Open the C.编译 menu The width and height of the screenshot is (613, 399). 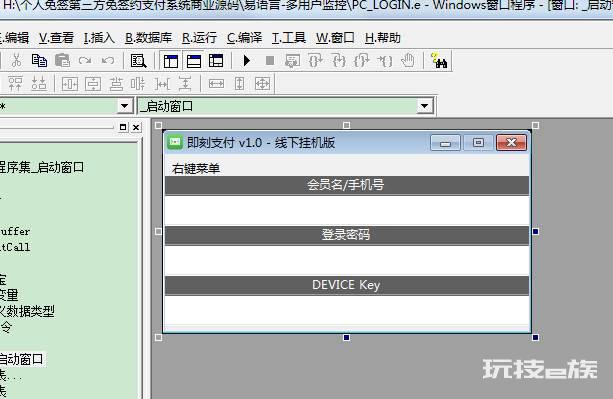pos(245,38)
